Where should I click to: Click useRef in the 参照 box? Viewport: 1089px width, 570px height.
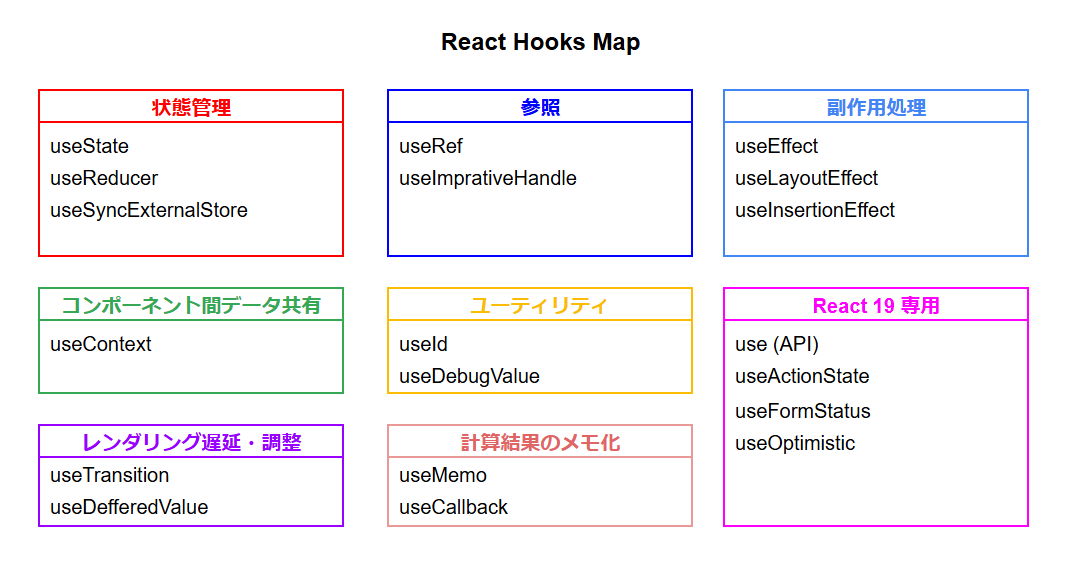coord(431,146)
